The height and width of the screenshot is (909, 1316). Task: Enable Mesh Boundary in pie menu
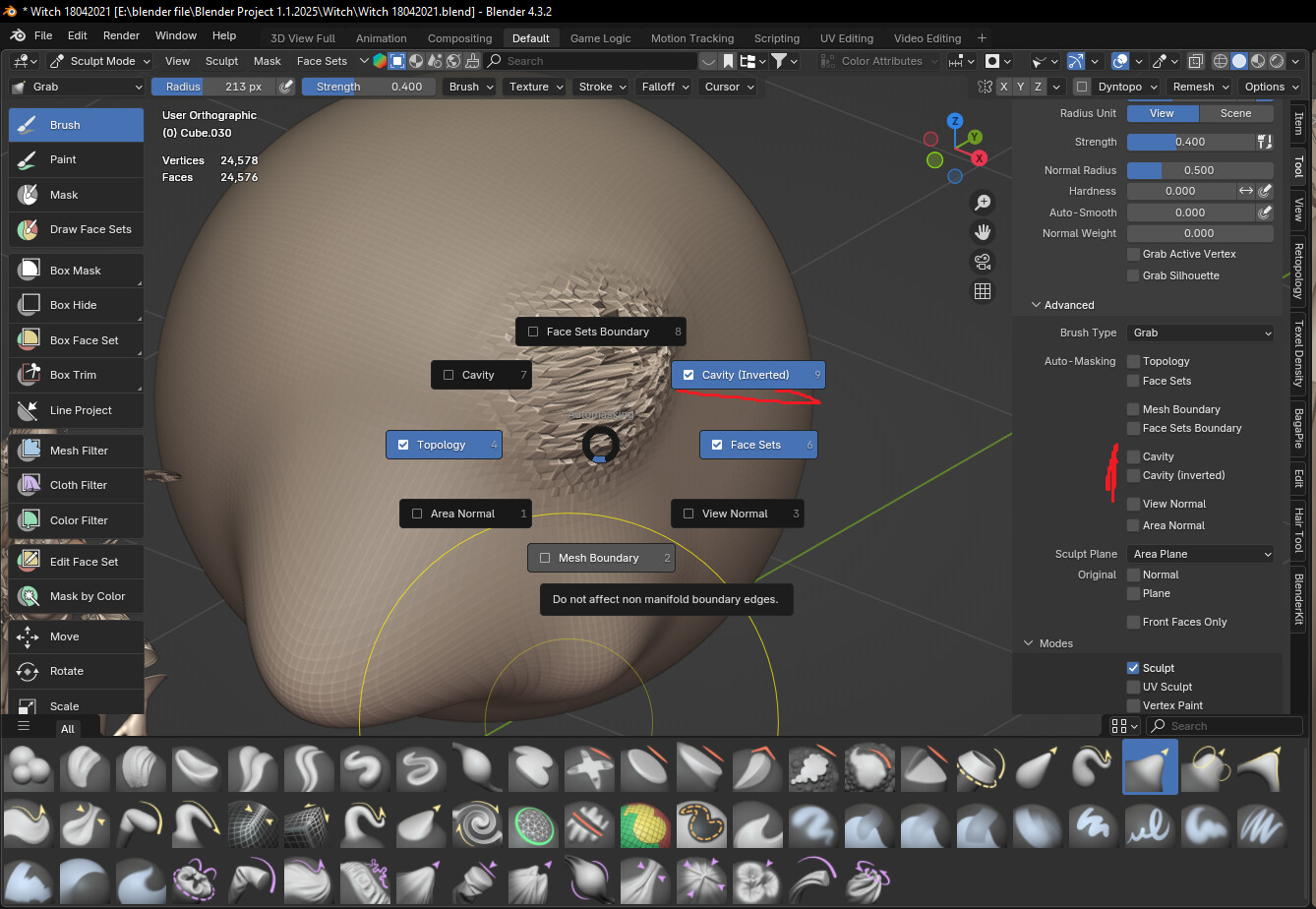coord(601,558)
